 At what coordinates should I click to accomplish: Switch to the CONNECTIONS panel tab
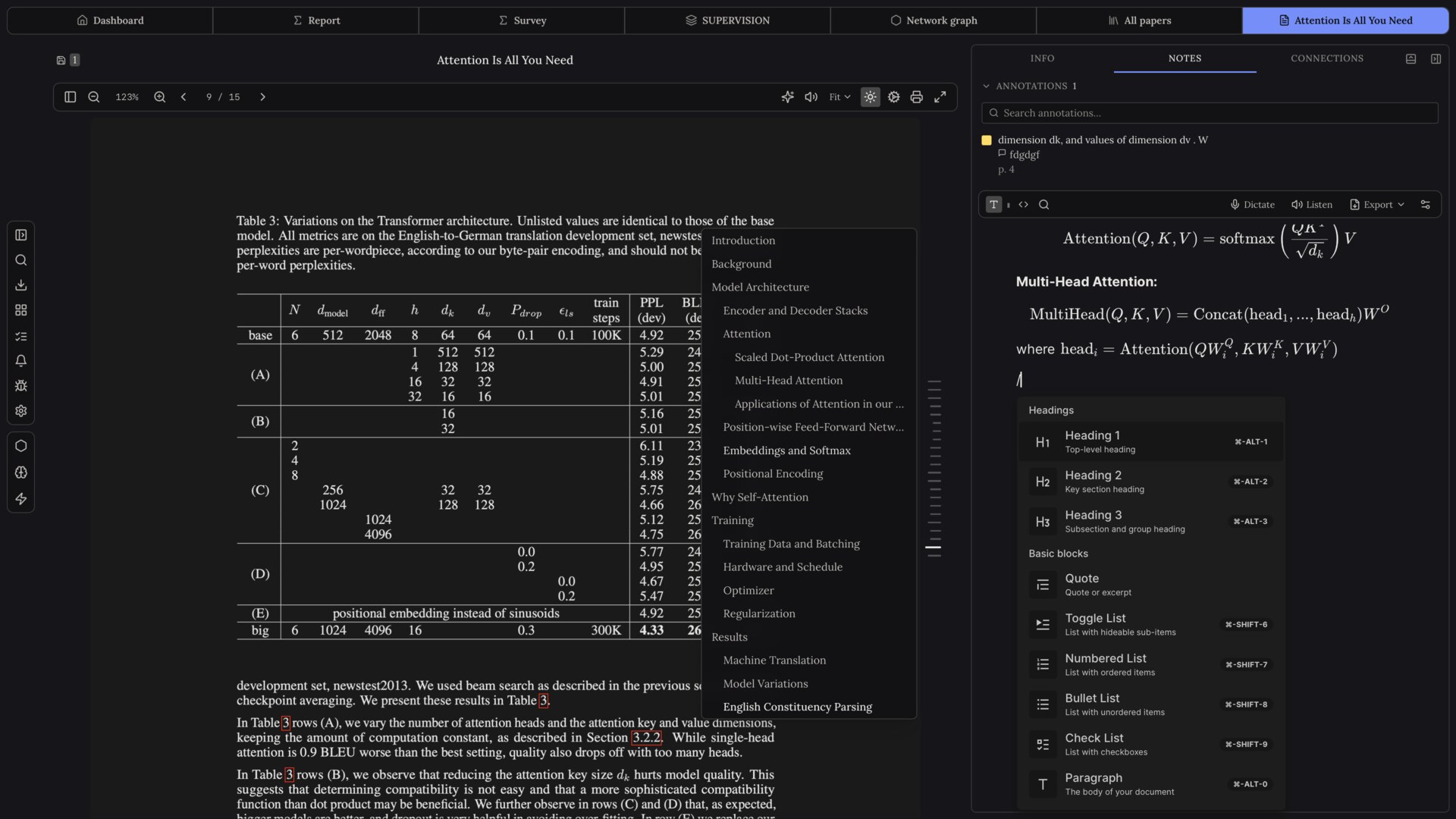[x=1327, y=58]
